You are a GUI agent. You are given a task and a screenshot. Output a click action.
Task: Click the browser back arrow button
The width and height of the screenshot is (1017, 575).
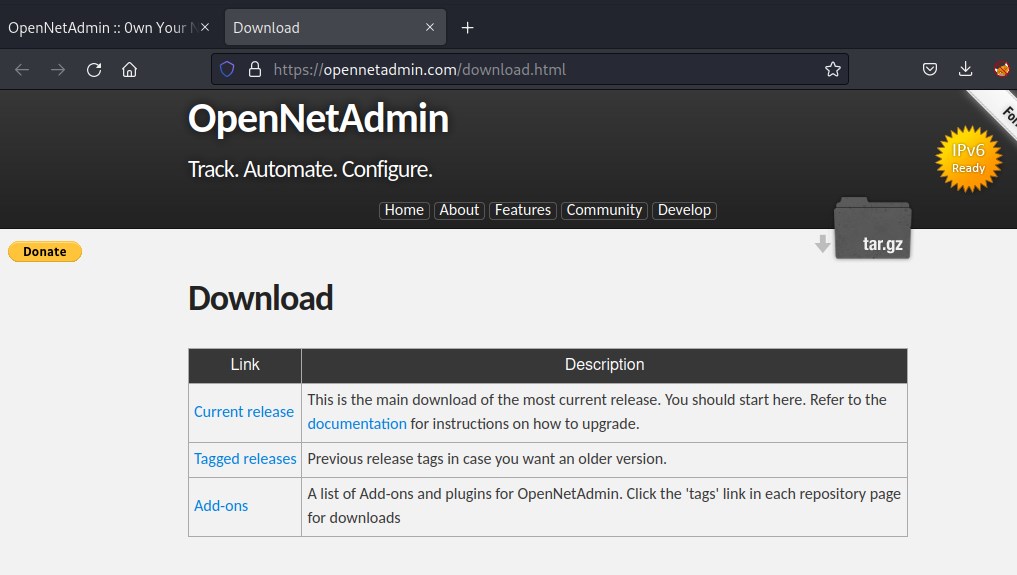22,69
